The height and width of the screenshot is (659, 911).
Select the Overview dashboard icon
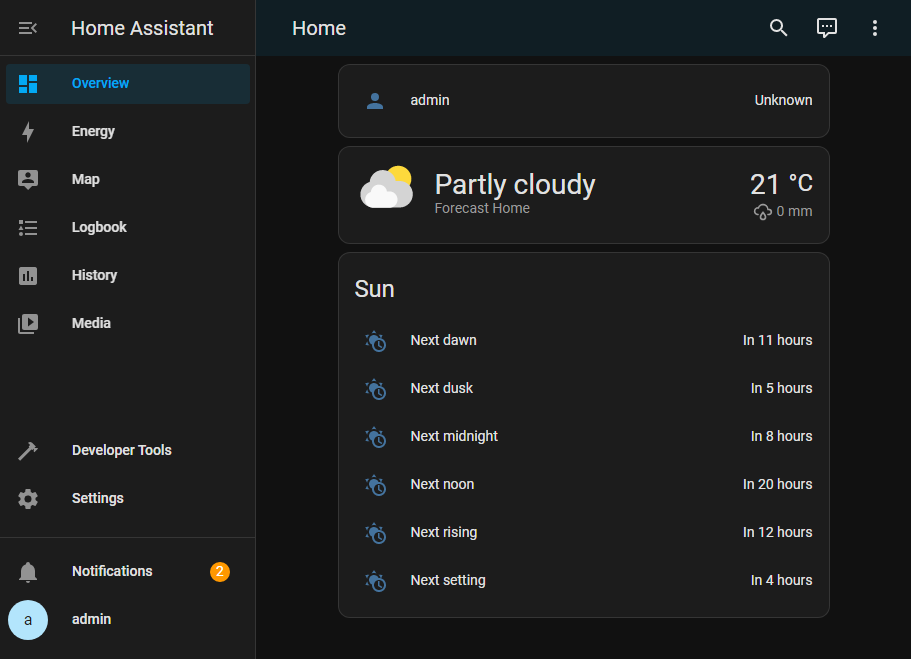tap(28, 84)
